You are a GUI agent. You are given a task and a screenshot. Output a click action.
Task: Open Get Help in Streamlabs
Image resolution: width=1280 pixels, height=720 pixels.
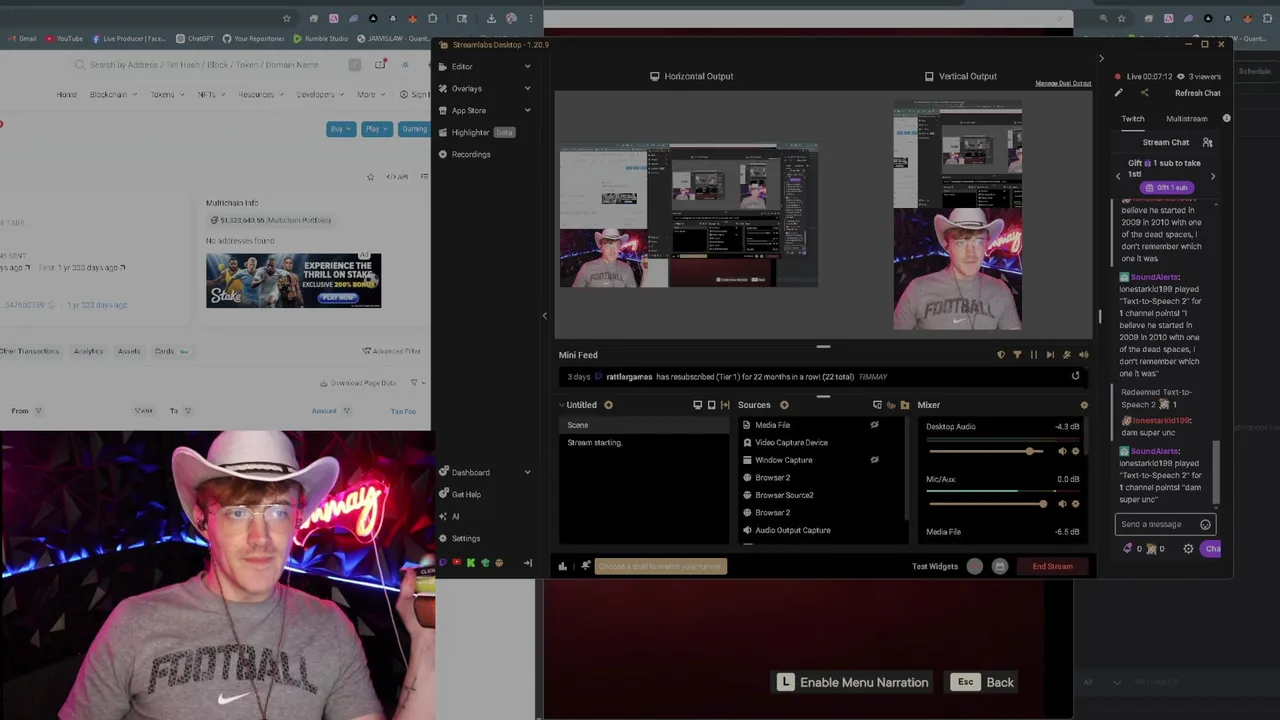(466, 494)
